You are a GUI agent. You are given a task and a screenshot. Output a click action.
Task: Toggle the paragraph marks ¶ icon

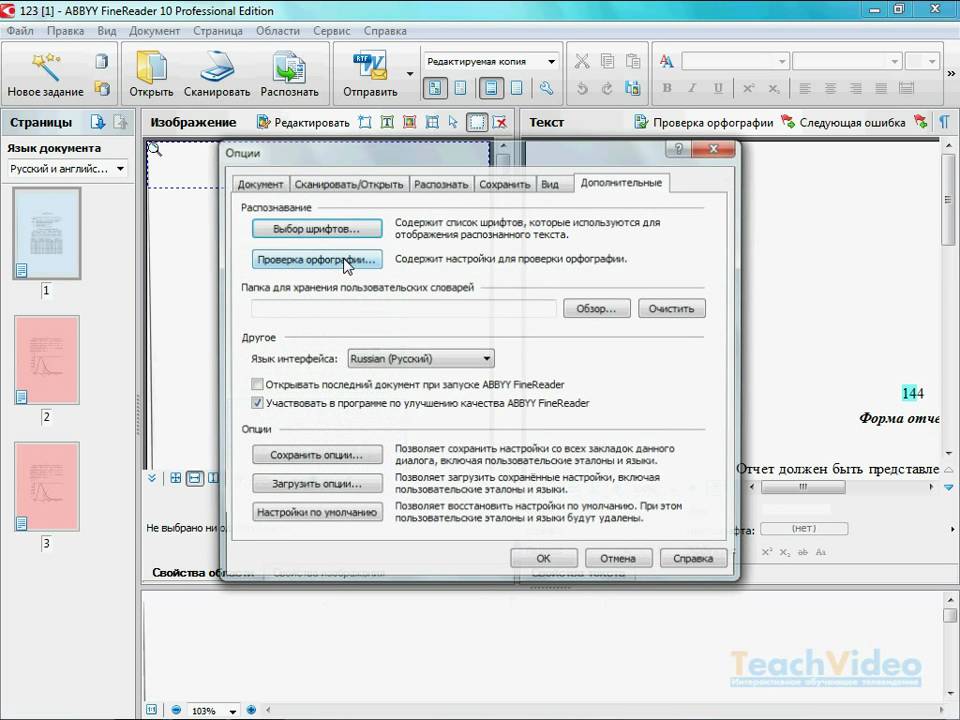pyautogui.click(x=944, y=122)
